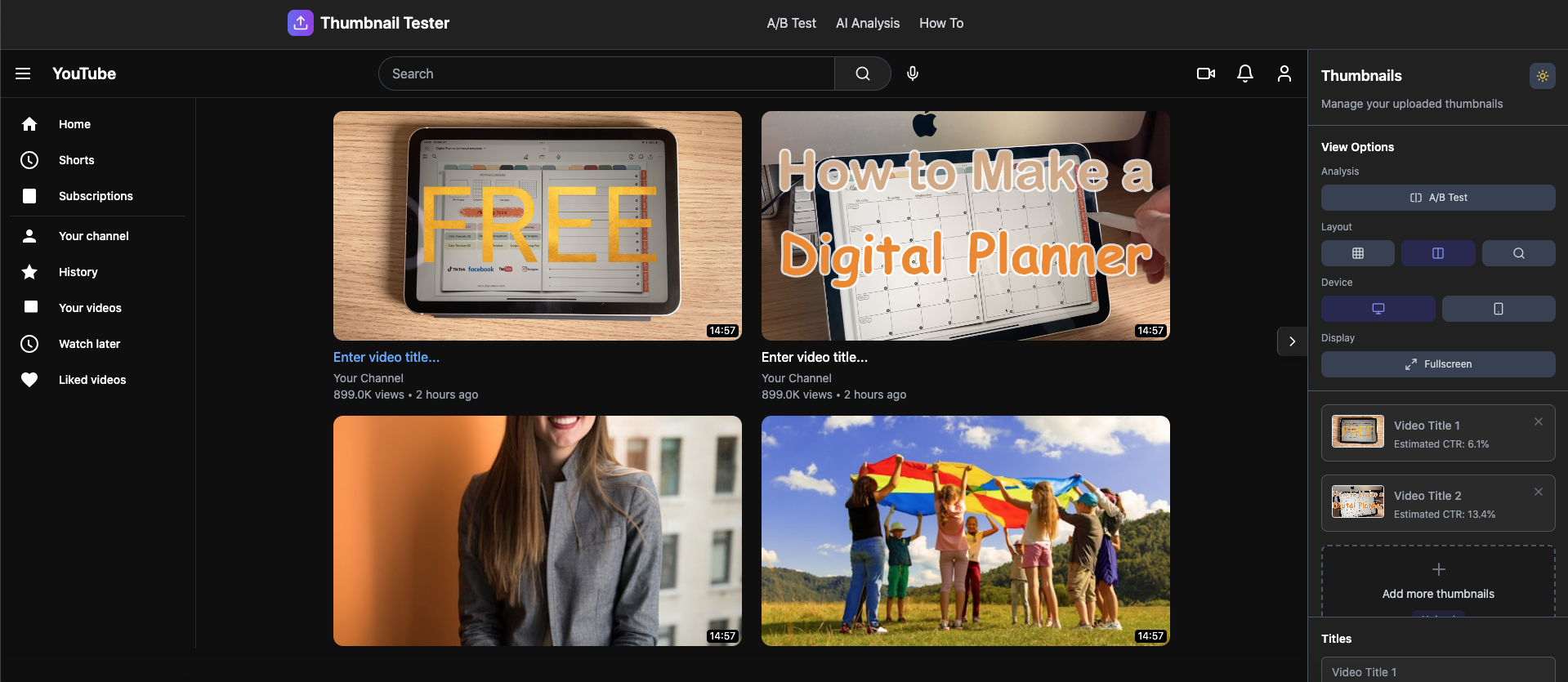The image size is (1568, 682).
Task: Select the search results layout option
Action: click(1519, 253)
